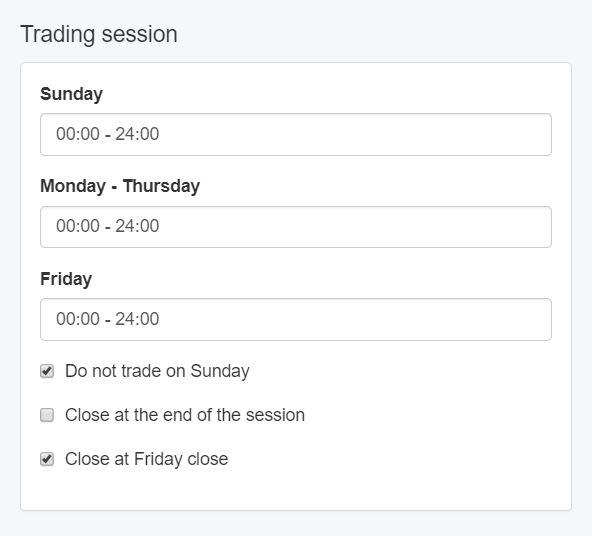Focus the Monday - Thursday hours input field
Image resolution: width=592 pixels, height=536 pixels.
(x=296, y=227)
